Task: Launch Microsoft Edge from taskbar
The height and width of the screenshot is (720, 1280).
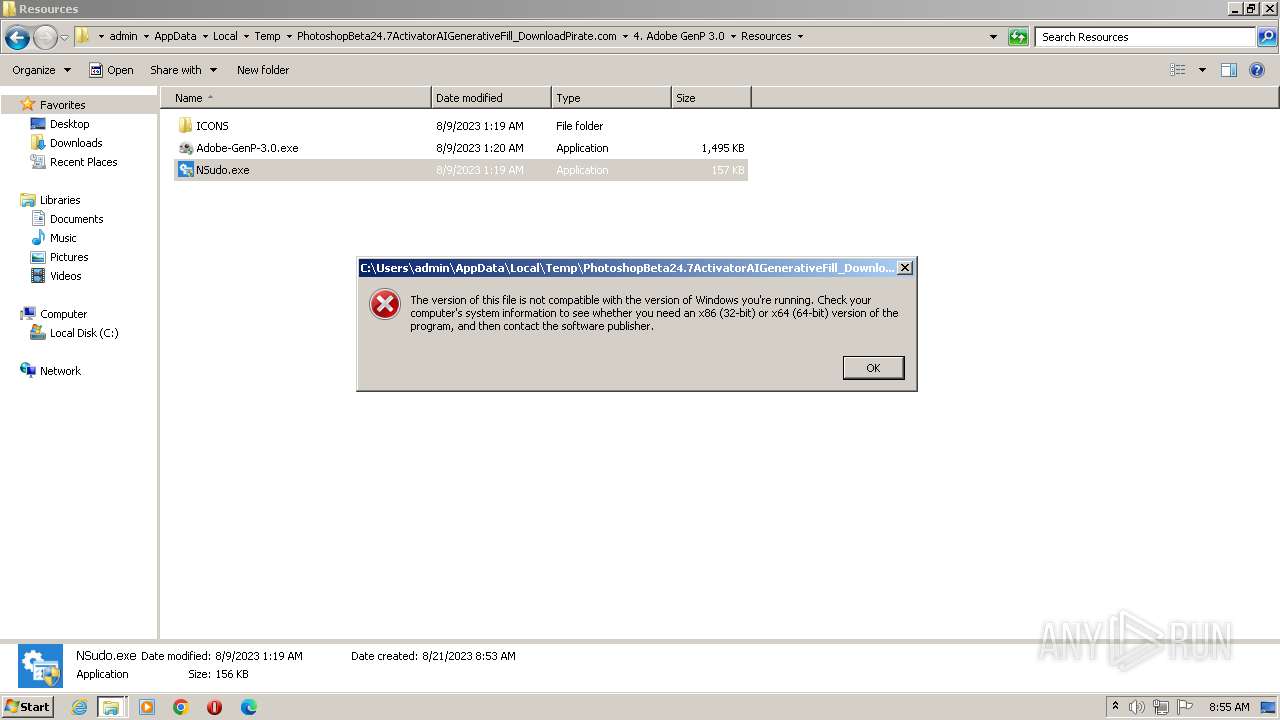Action: 249,707
